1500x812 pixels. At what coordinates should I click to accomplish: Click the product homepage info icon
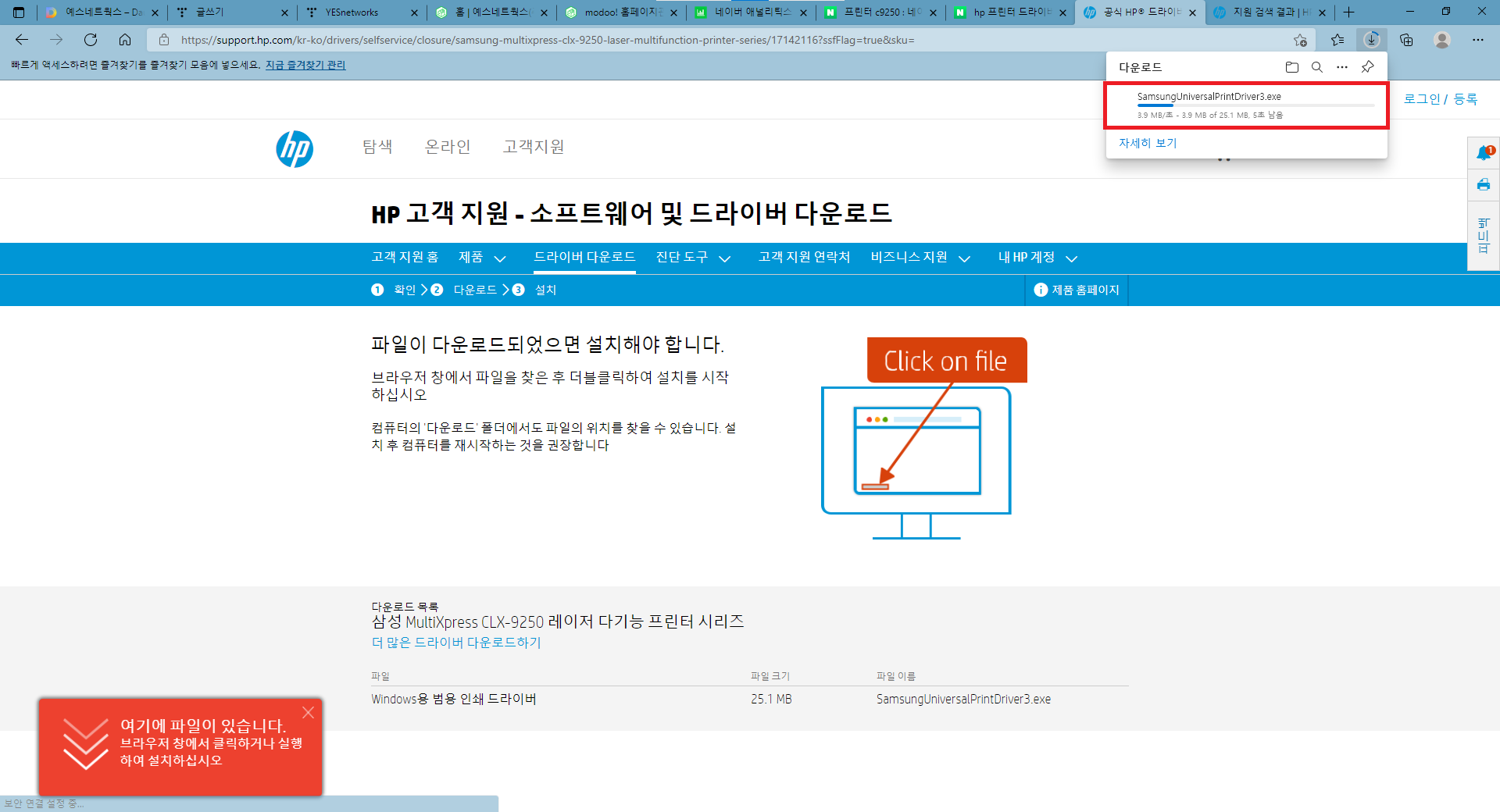[1041, 290]
